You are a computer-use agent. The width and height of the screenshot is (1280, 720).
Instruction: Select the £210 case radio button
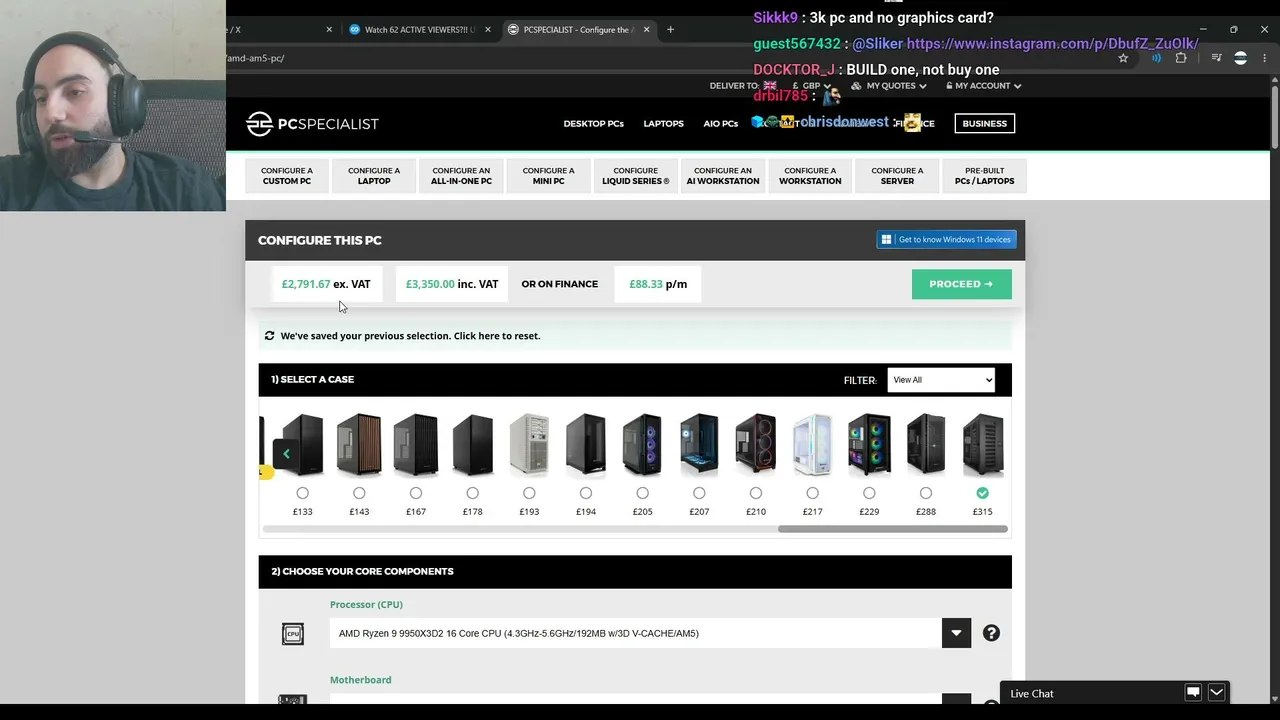tap(756, 493)
